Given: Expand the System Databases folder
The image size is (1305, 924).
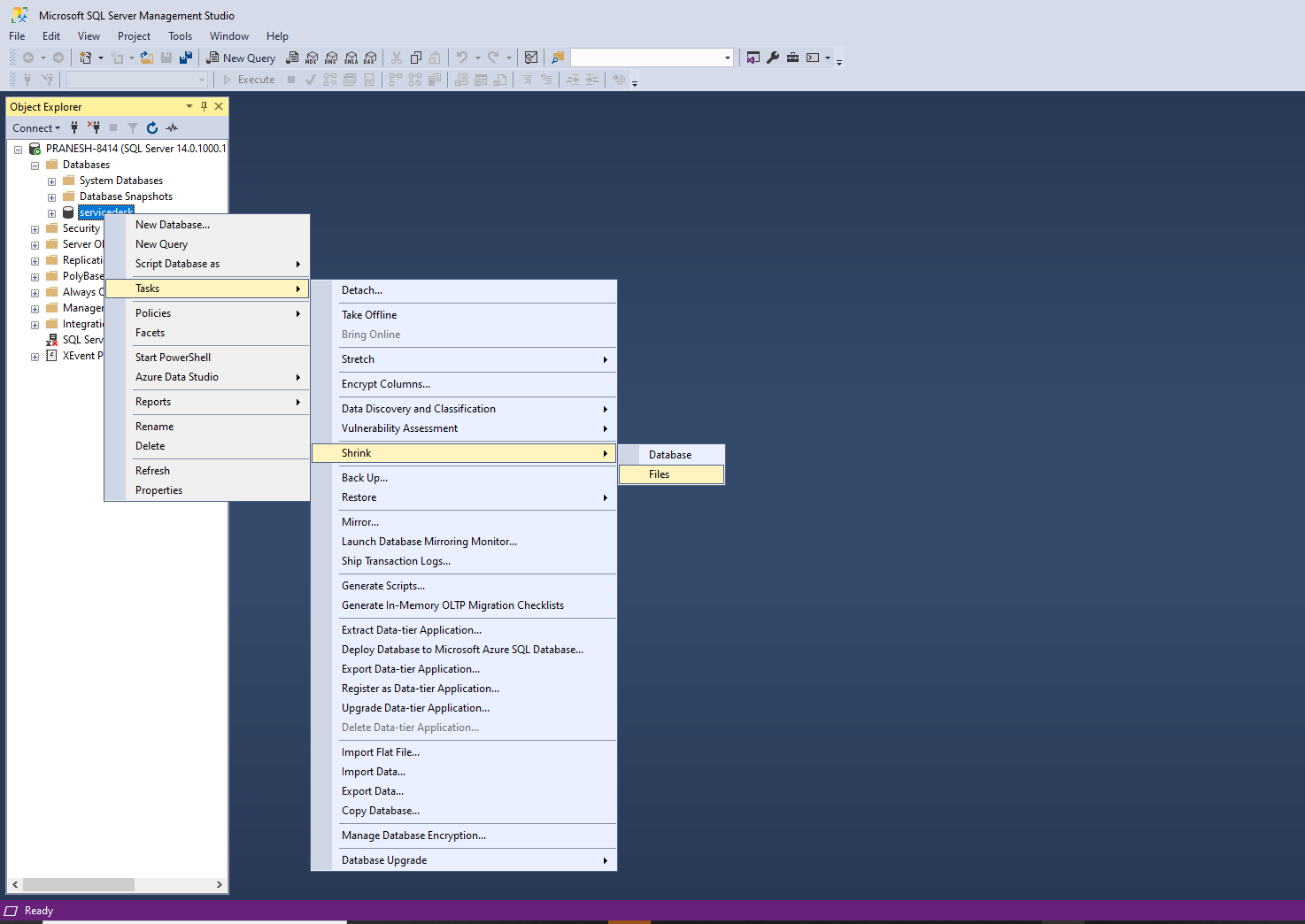Looking at the screenshot, I should (51, 181).
